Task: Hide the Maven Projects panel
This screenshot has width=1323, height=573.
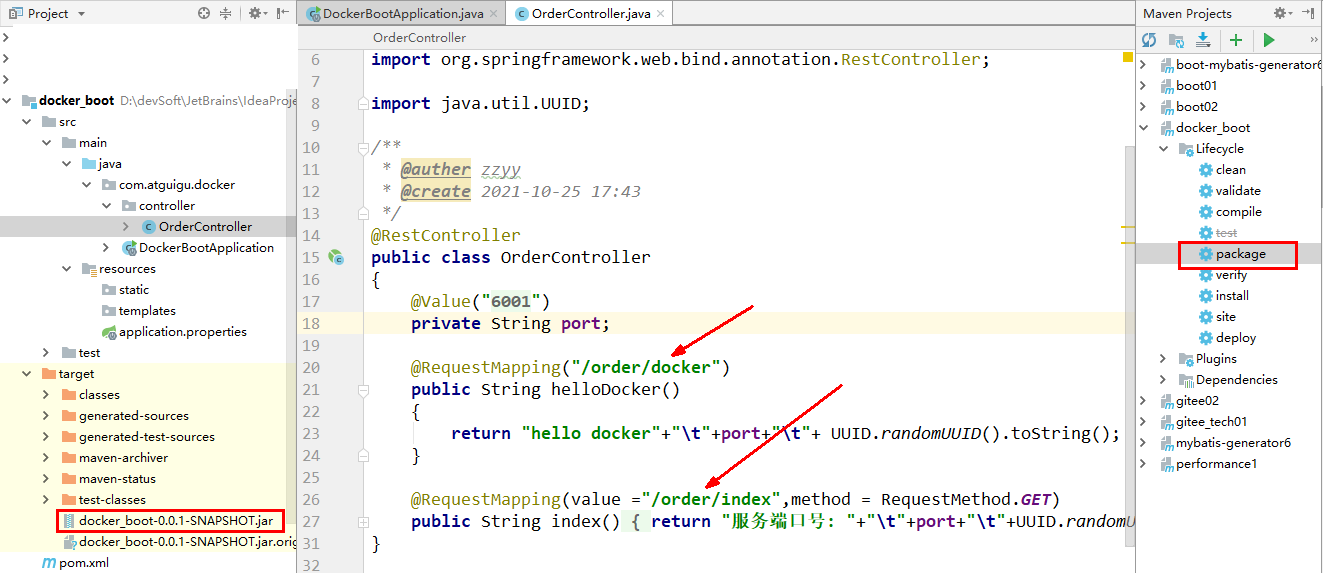Action: tap(1308, 13)
